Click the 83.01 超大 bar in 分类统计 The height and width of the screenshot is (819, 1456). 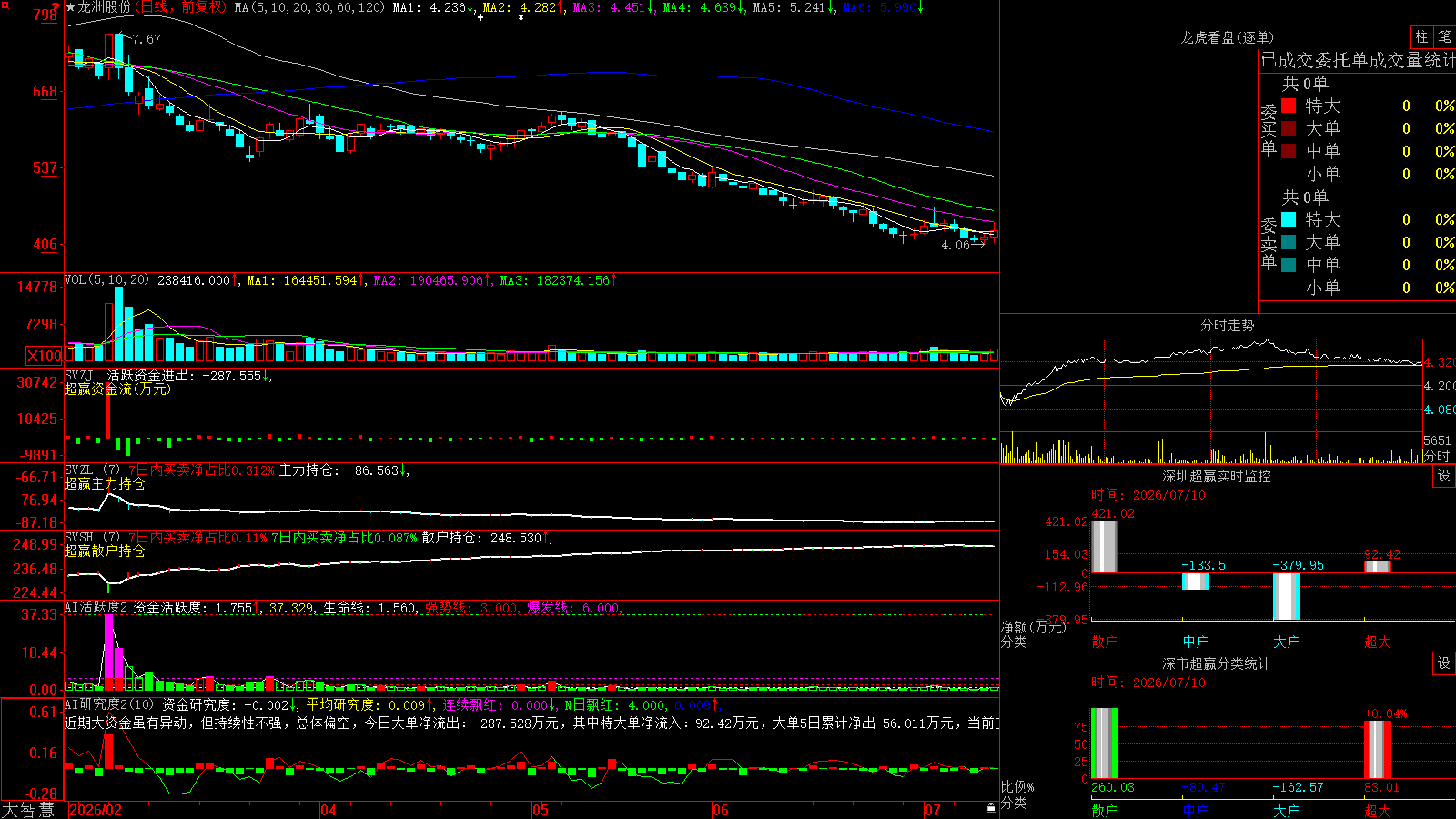tap(1378, 750)
